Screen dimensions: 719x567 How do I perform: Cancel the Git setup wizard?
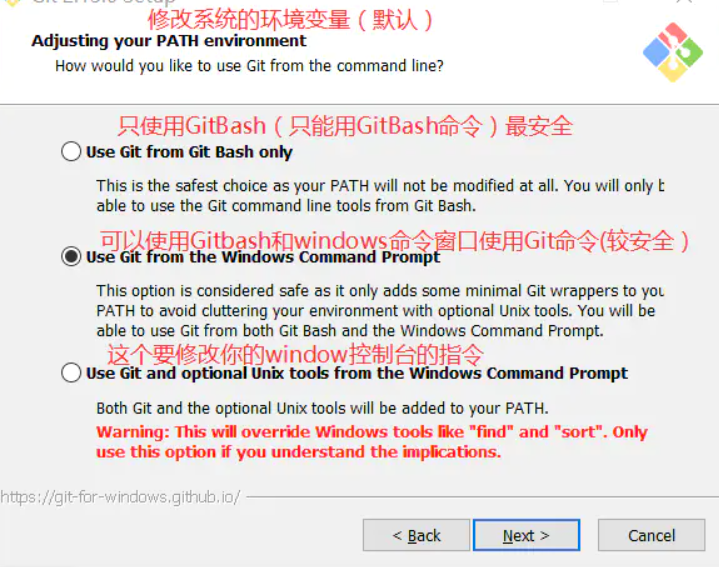coord(652,535)
